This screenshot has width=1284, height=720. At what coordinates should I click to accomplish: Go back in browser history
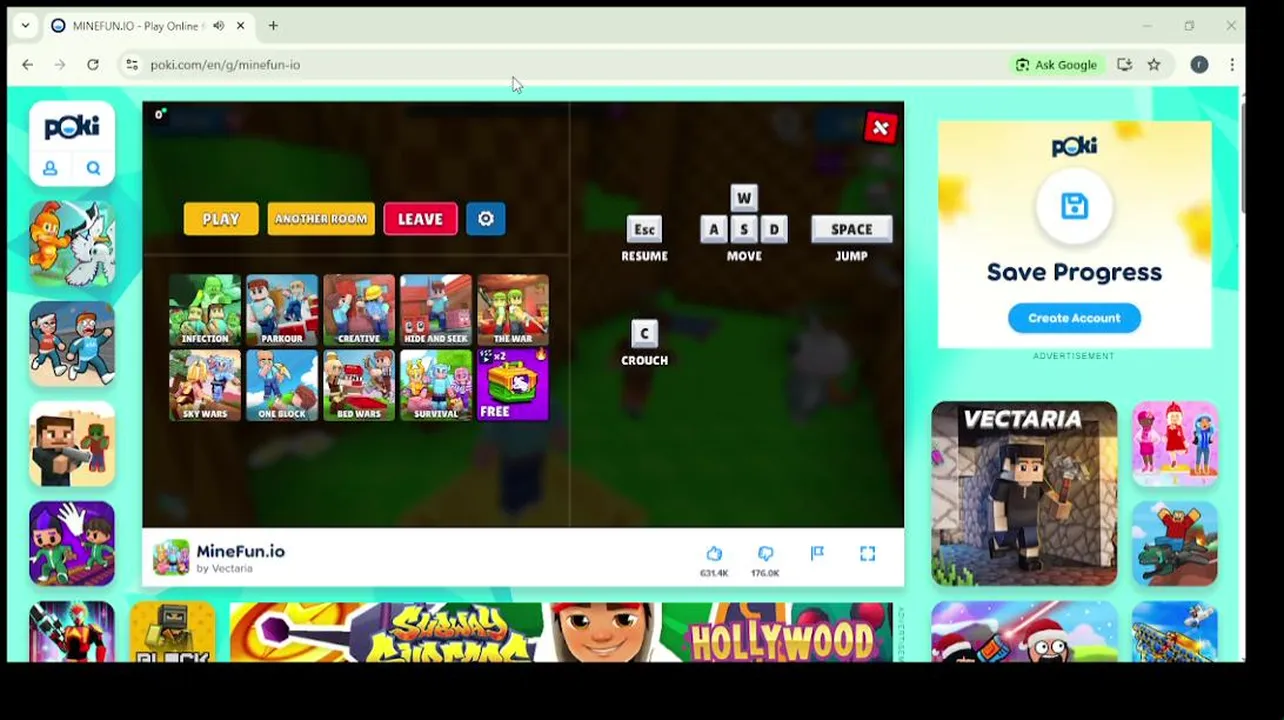point(28,65)
